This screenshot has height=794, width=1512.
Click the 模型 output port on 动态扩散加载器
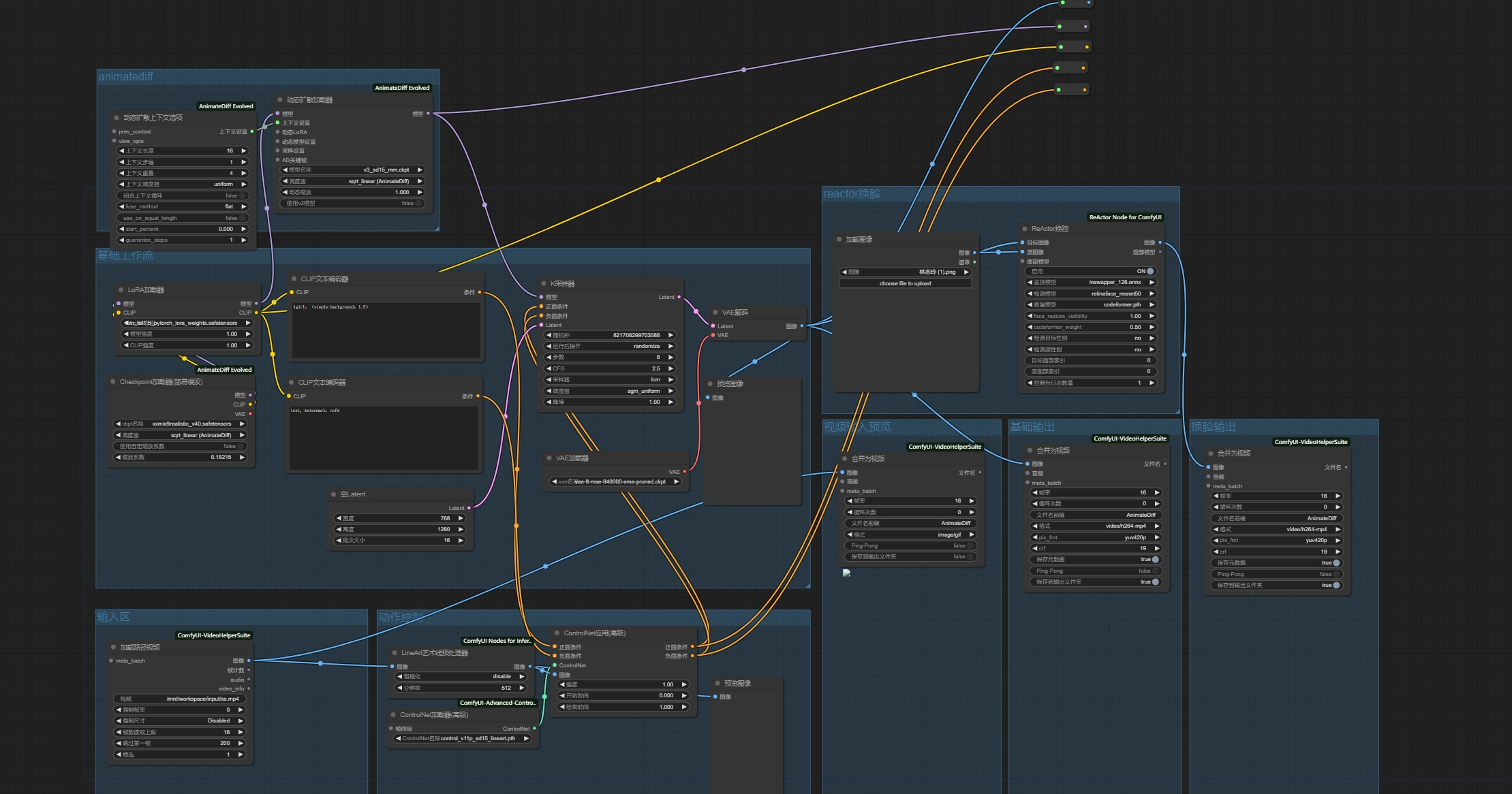(428, 114)
